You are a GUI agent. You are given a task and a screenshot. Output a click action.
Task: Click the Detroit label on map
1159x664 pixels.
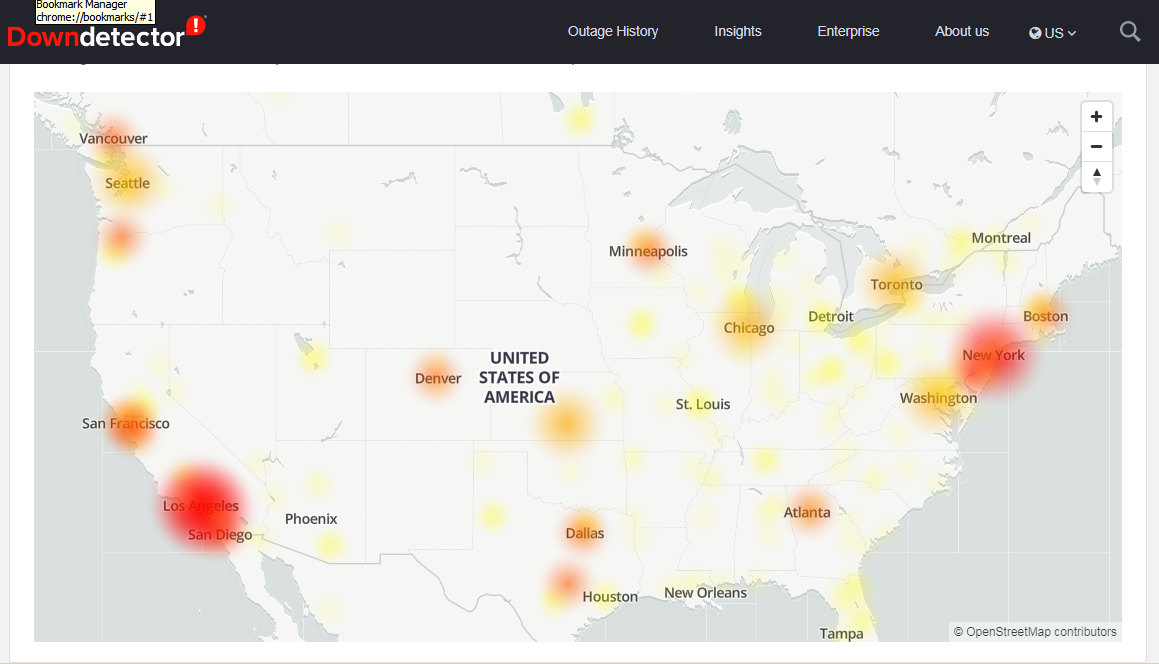click(831, 316)
